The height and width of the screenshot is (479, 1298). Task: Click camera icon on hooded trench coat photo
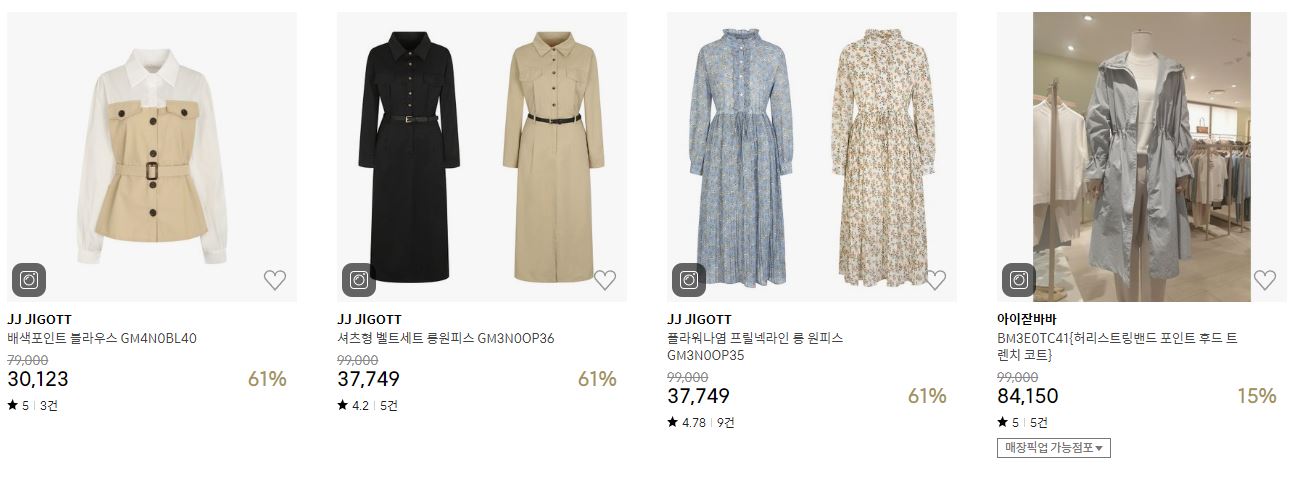(x=1019, y=280)
